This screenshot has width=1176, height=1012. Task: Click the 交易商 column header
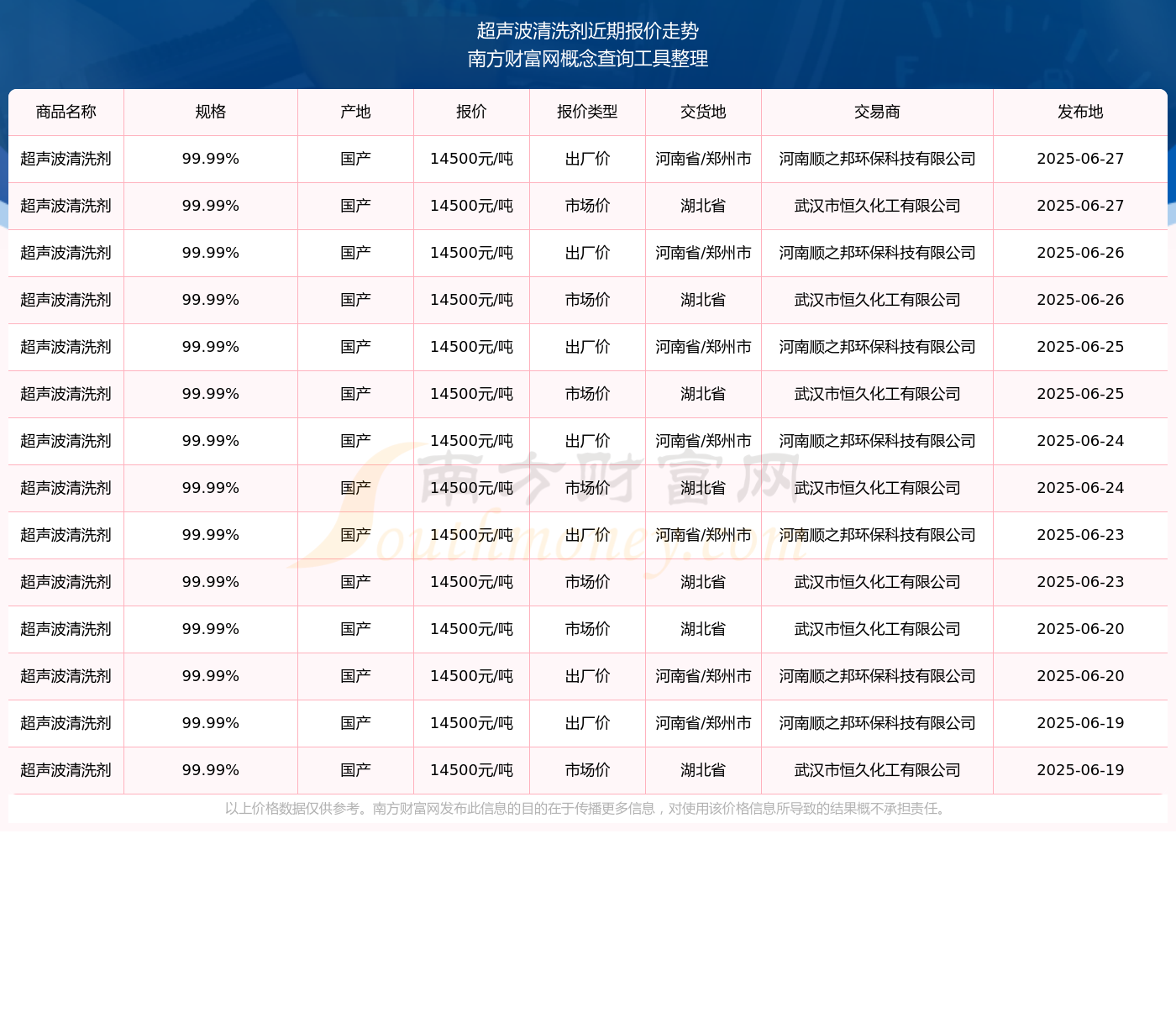pyautogui.click(x=878, y=112)
